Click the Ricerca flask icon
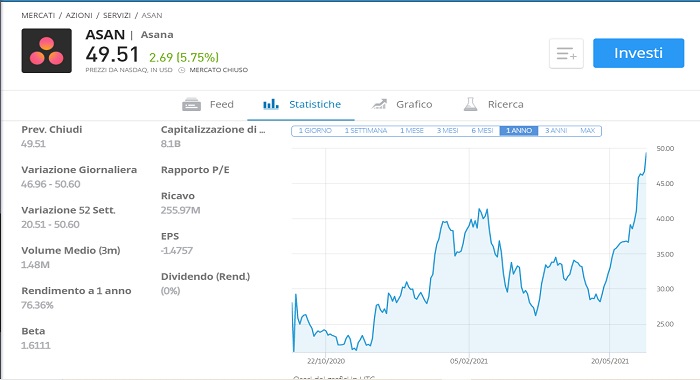This screenshot has height=380, width=700. click(x=471, y=104)
